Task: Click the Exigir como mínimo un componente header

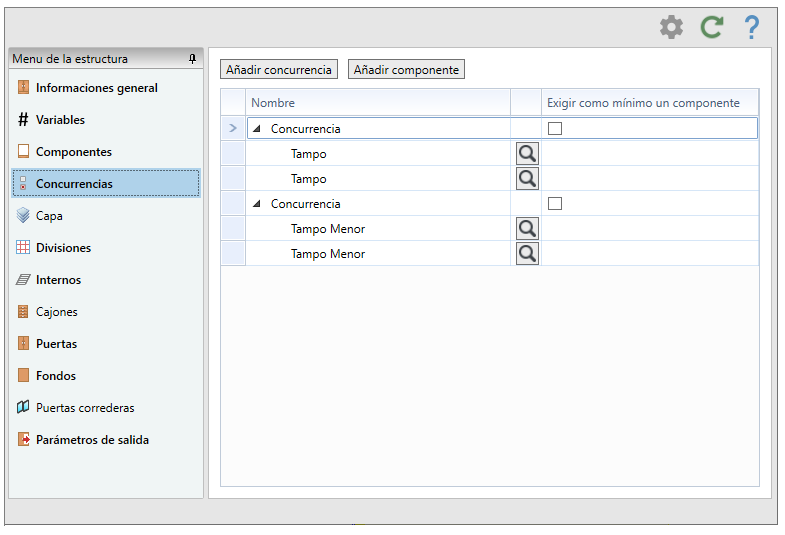Action: (x=650, y=103)
